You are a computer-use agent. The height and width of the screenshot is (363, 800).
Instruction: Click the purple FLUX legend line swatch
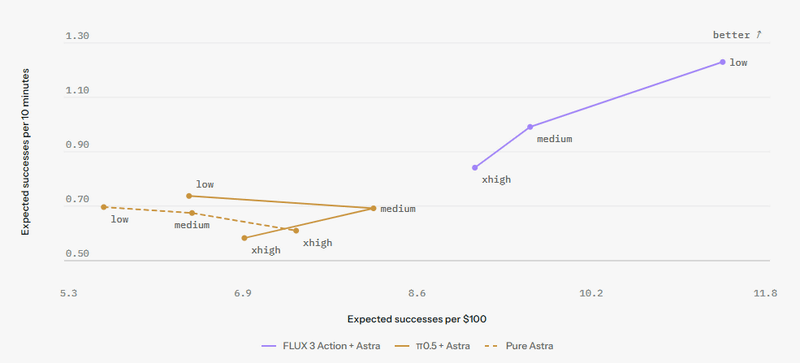[268, 346]
